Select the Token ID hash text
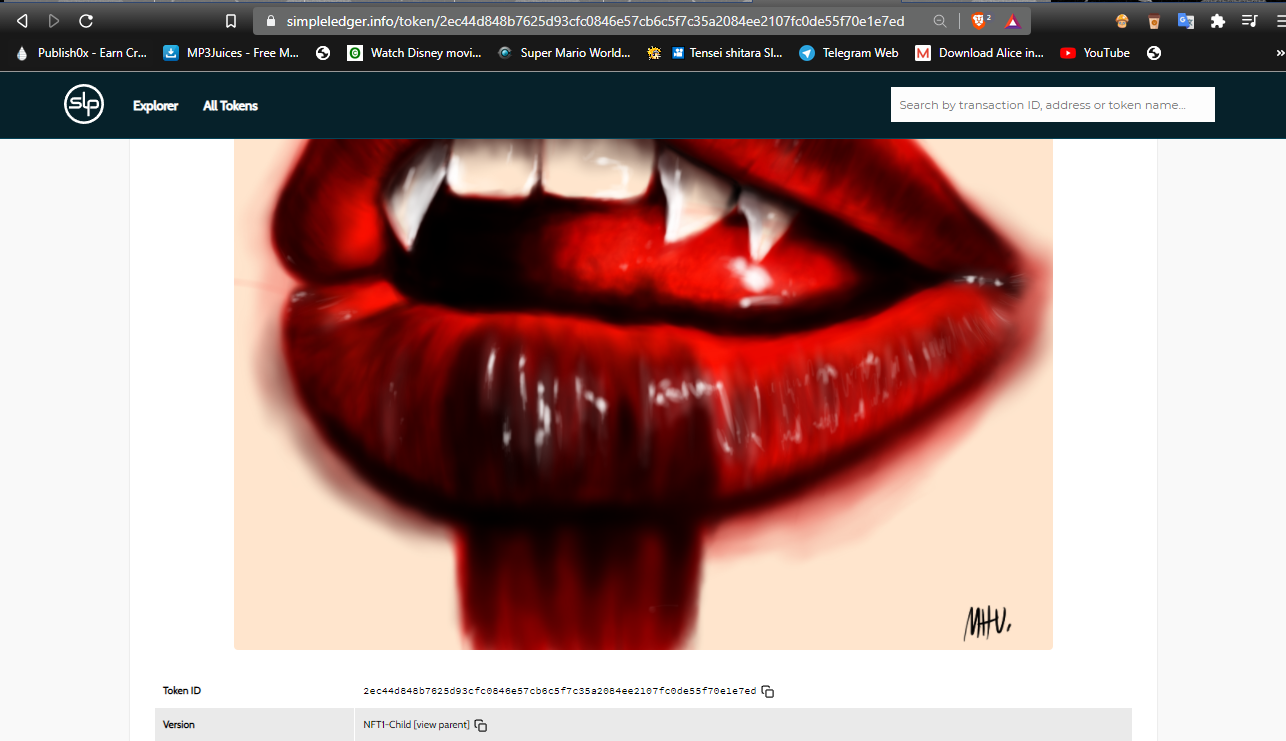The image size is (1286, 741). click(560, 691)
